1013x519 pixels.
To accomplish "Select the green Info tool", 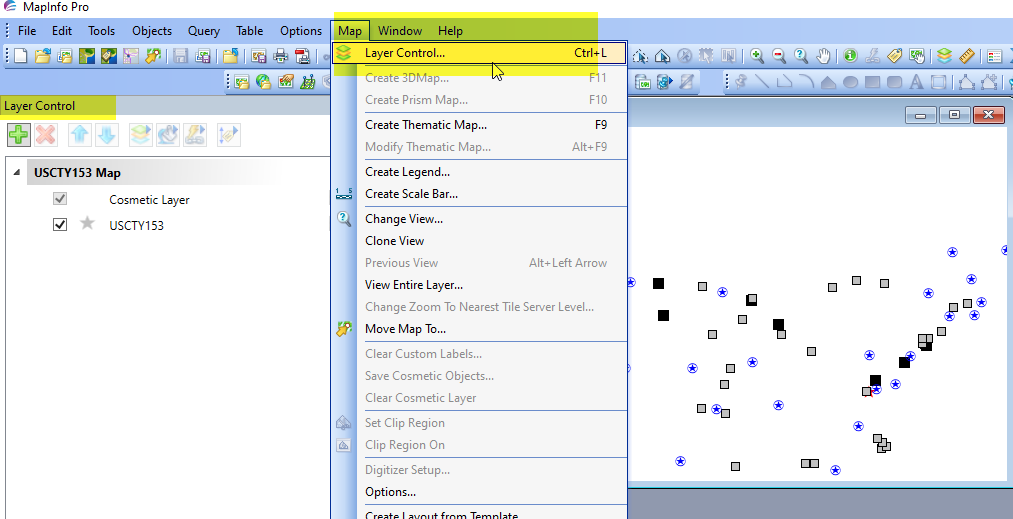I will tap(850, 56).
